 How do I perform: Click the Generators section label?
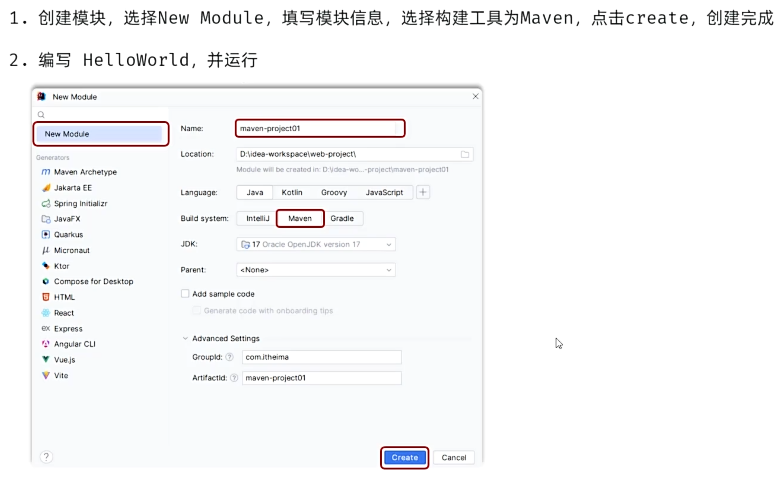[53, 158]
